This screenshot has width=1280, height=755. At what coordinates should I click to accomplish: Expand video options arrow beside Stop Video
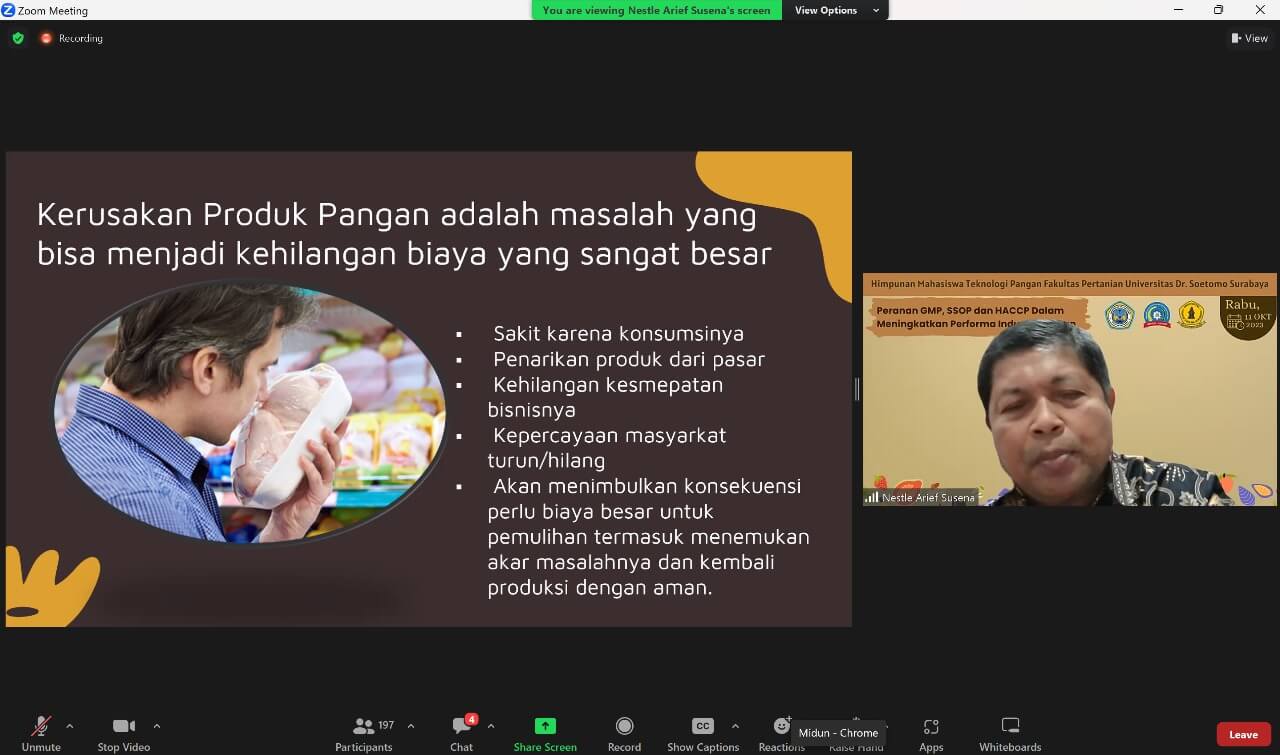coord(156,726)
